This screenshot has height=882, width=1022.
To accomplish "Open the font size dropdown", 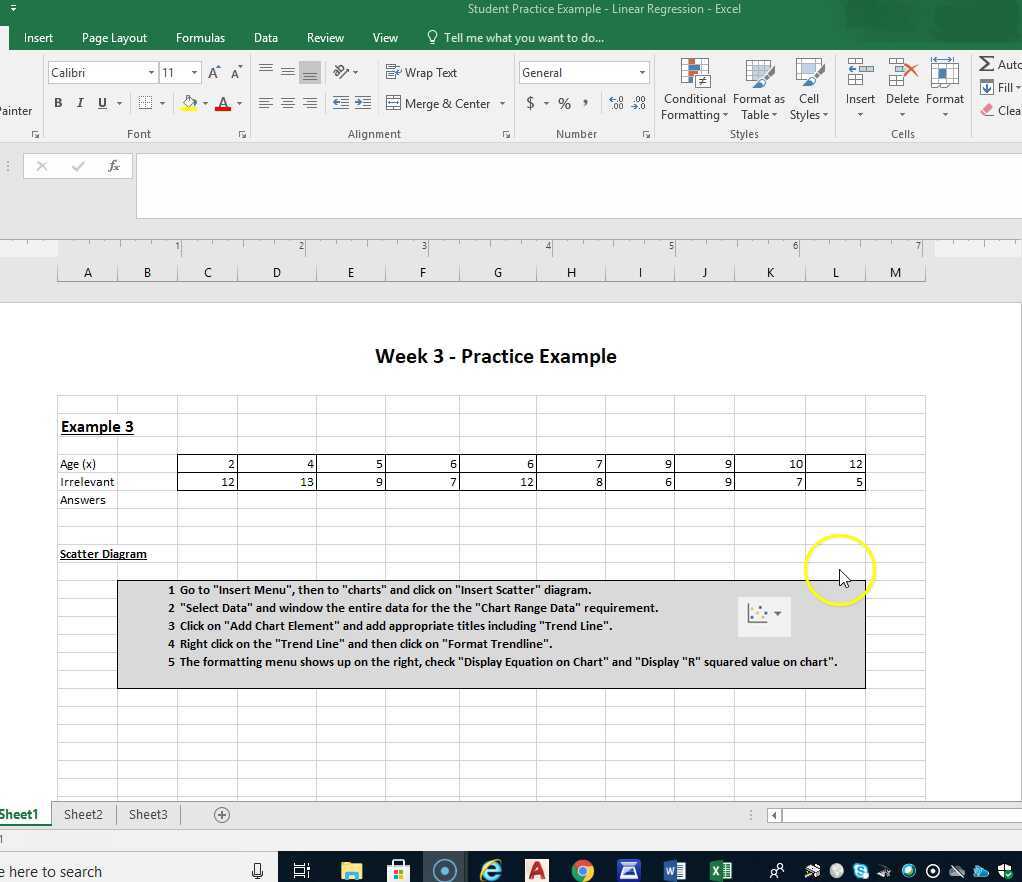I will (193, 72).
